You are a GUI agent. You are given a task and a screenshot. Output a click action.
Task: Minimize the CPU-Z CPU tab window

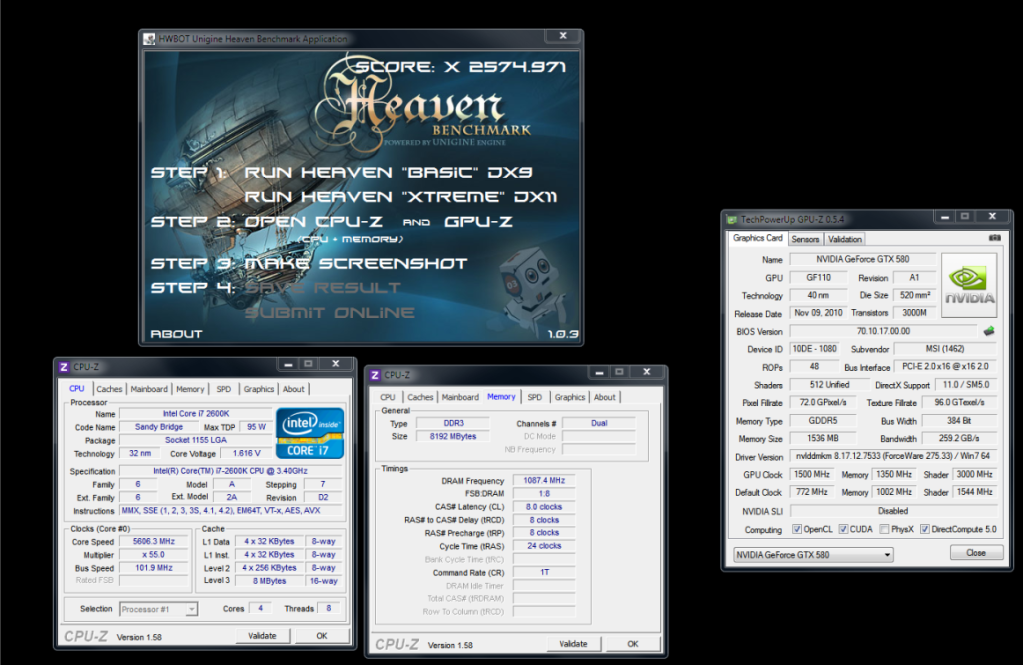point(288,363)
